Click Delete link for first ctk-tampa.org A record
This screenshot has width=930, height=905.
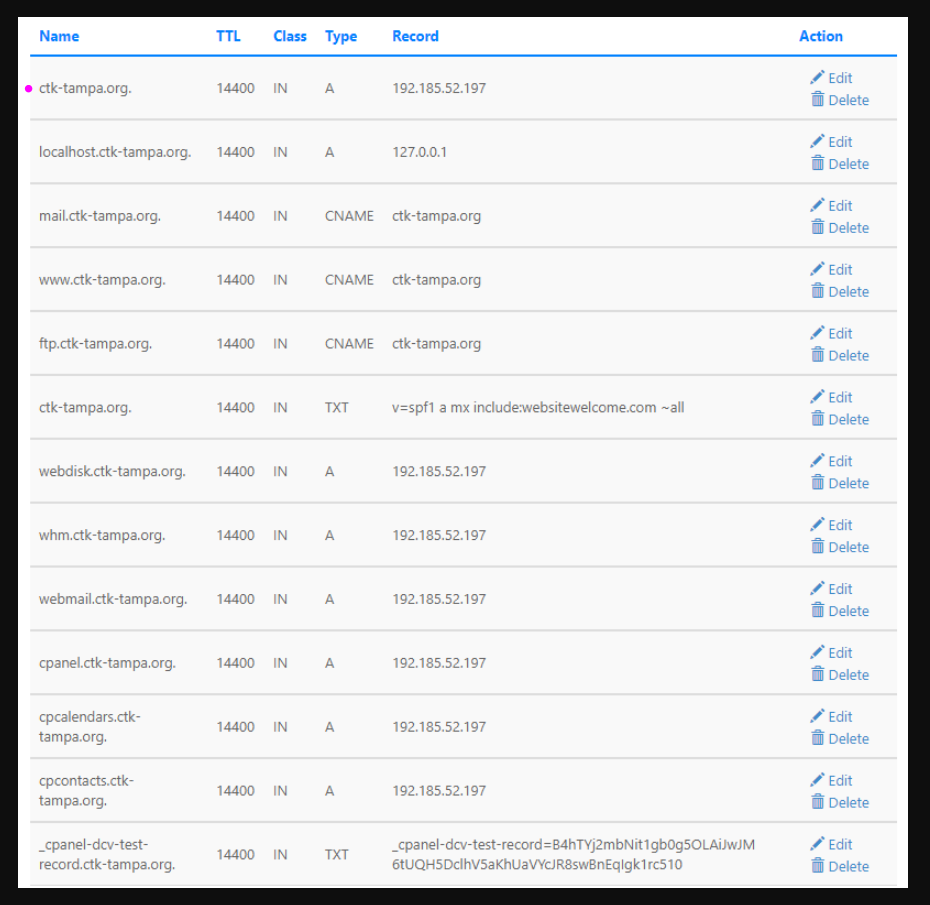(x=848, y=100)
